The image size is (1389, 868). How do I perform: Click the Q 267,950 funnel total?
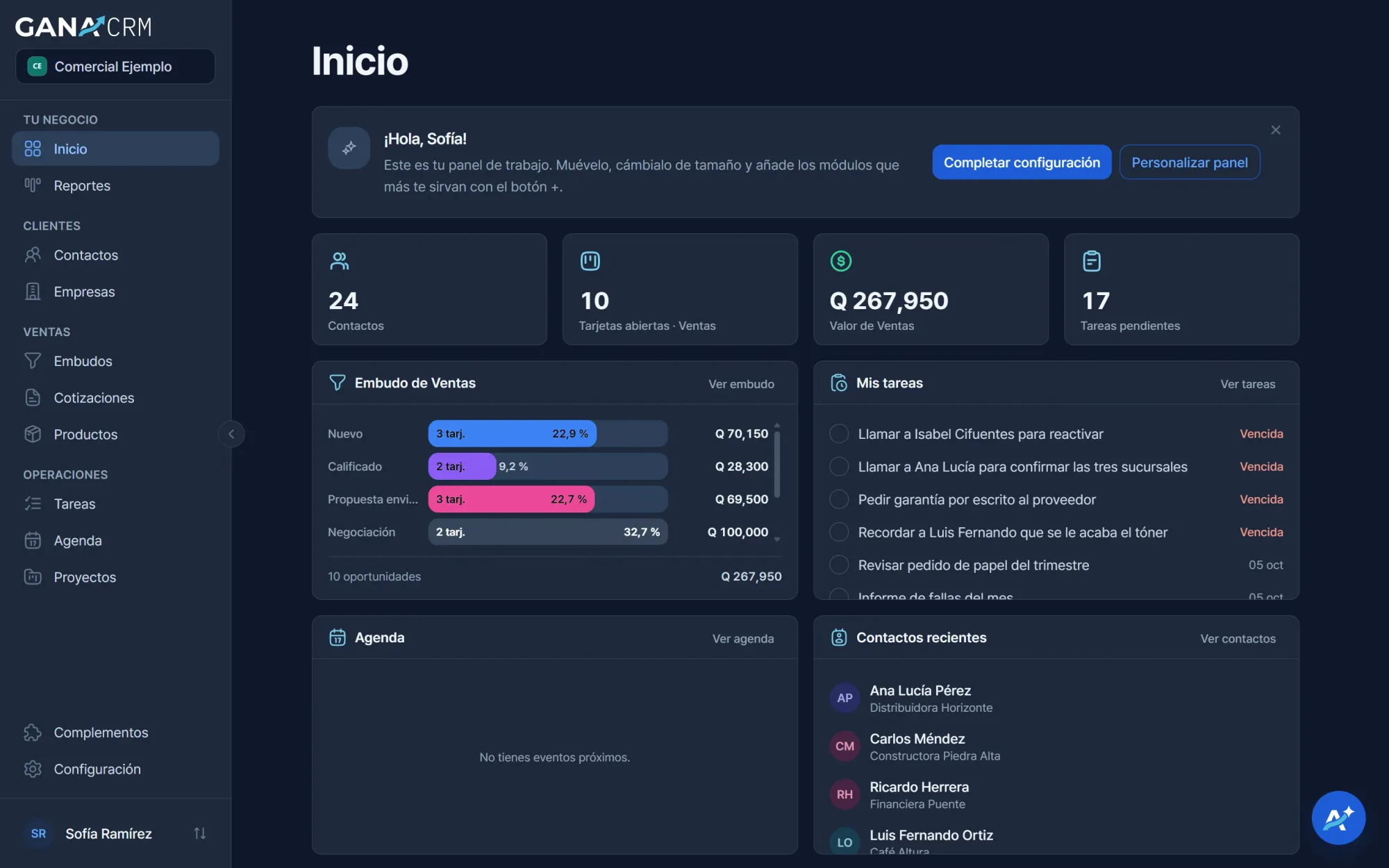[751, 576]
